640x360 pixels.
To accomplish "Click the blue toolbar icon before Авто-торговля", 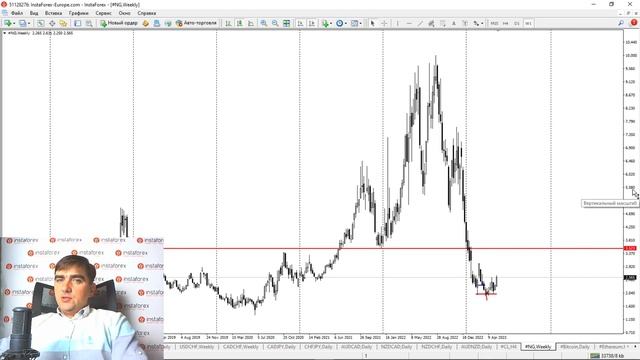I will pos(157,23).
